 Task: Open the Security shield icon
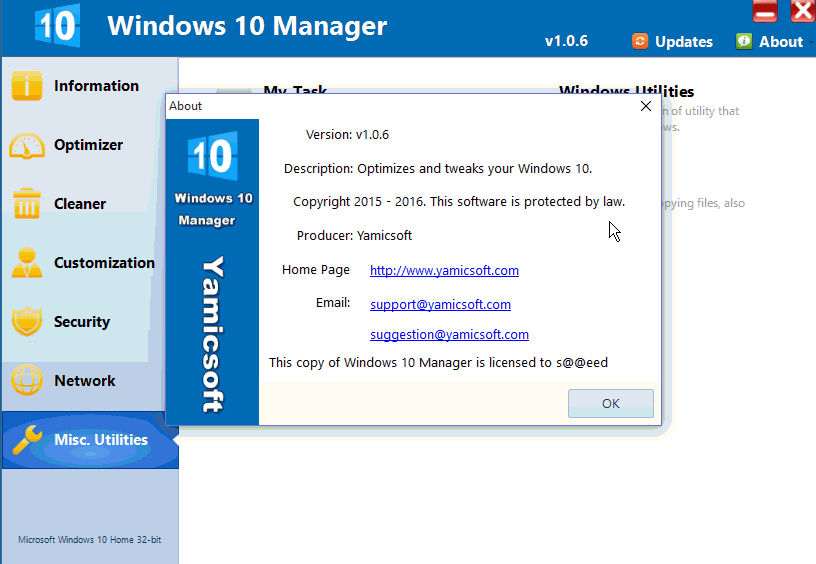(26, 322)
